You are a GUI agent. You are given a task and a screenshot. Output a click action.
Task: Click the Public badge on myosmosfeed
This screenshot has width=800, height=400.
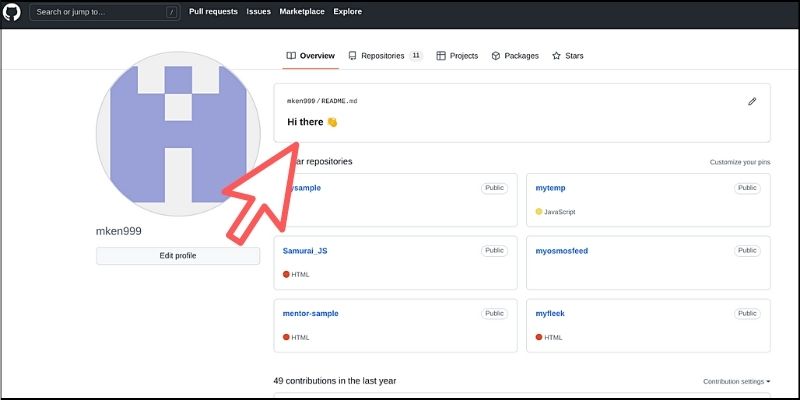point(747,251)
